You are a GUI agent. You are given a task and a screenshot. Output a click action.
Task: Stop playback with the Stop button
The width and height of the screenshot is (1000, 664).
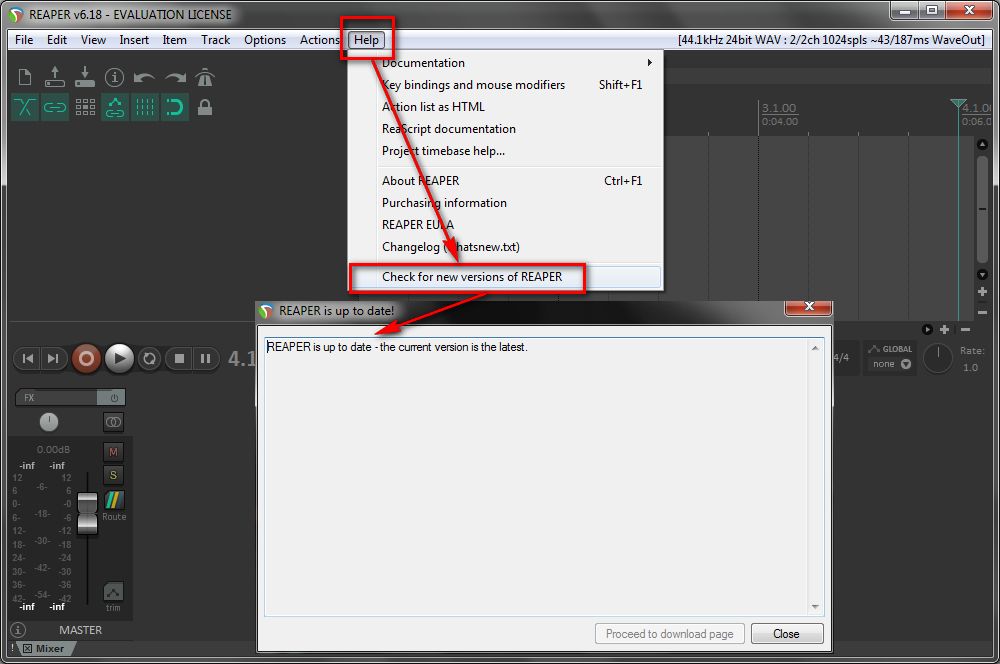coord(179,358)
